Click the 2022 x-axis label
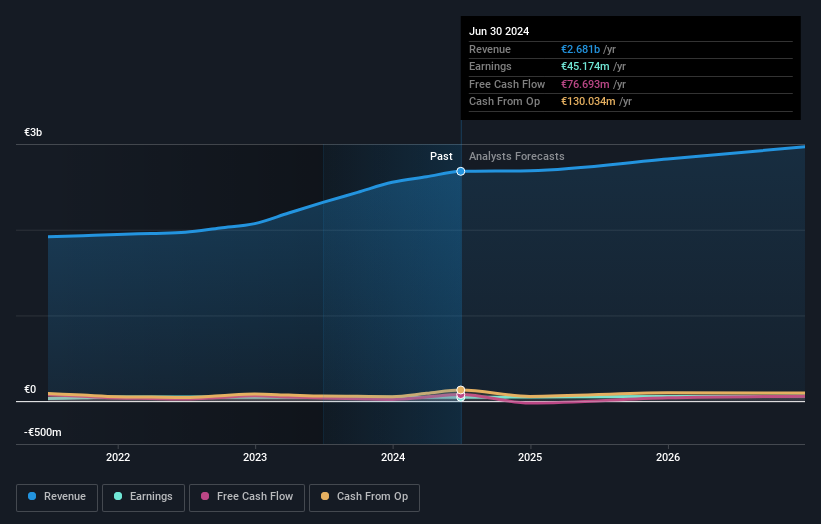This screenshot has width=821, height=524. click(118, 457)
